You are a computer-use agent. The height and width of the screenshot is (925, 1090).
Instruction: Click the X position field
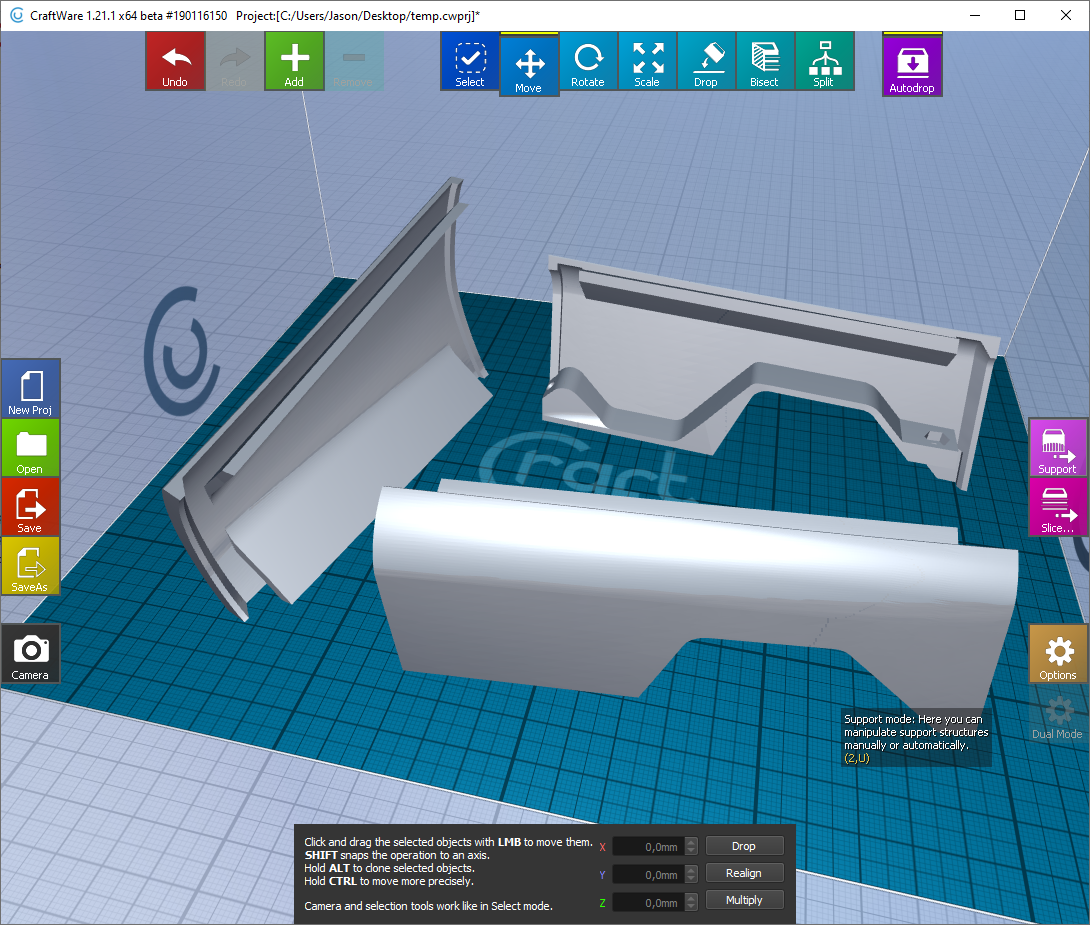pyautogui.click(x=647, y=846)
